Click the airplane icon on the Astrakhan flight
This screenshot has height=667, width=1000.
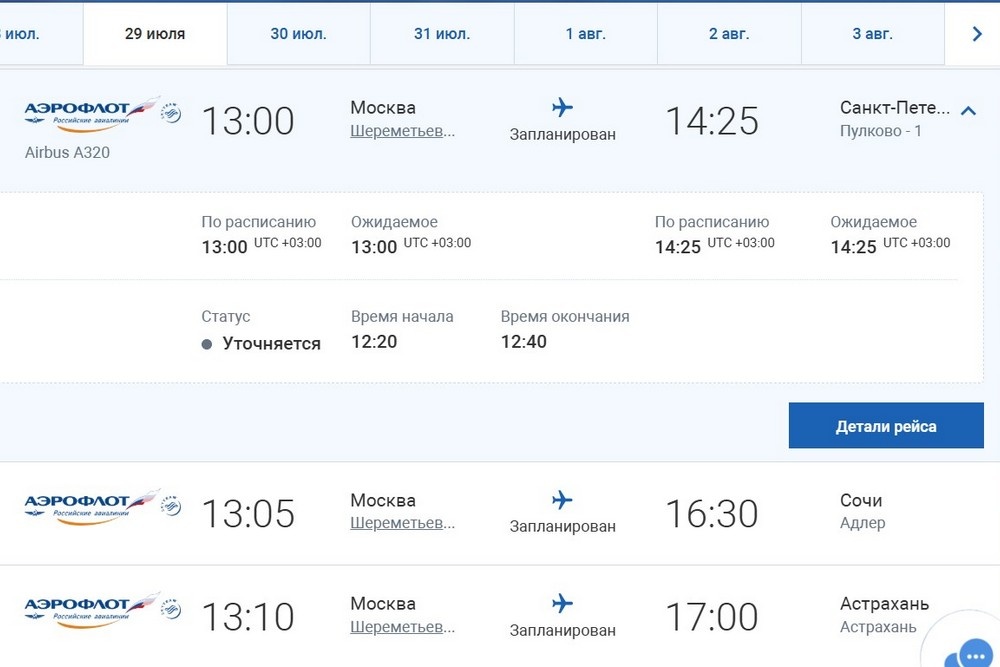pyautogui.click(x=562, y=603)
